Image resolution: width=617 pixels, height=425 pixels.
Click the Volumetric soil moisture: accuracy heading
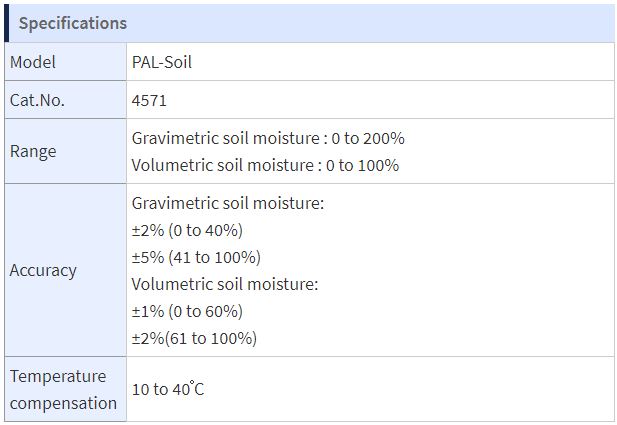(x=225, y=284)
